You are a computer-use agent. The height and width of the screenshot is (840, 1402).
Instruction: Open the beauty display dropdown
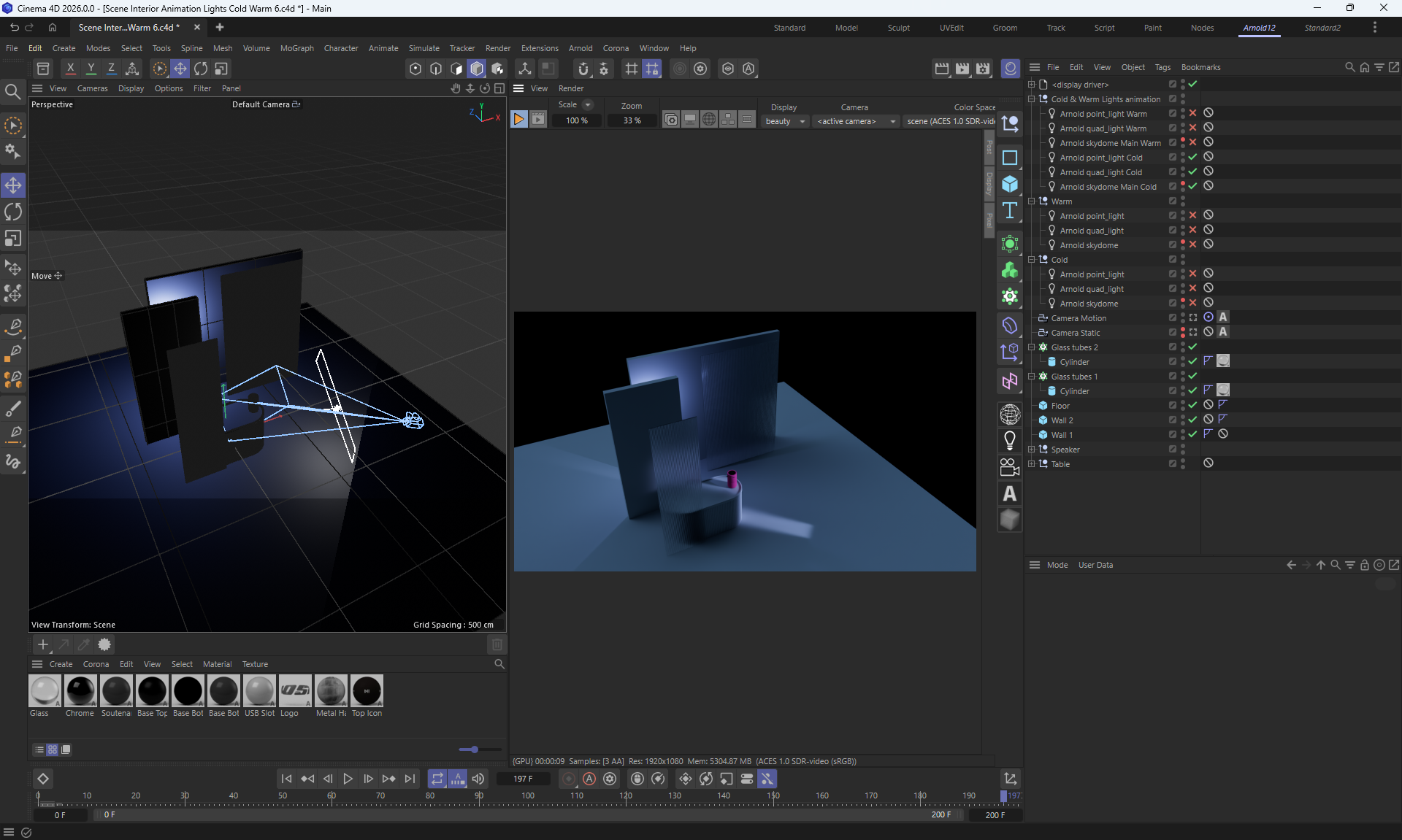785,121
